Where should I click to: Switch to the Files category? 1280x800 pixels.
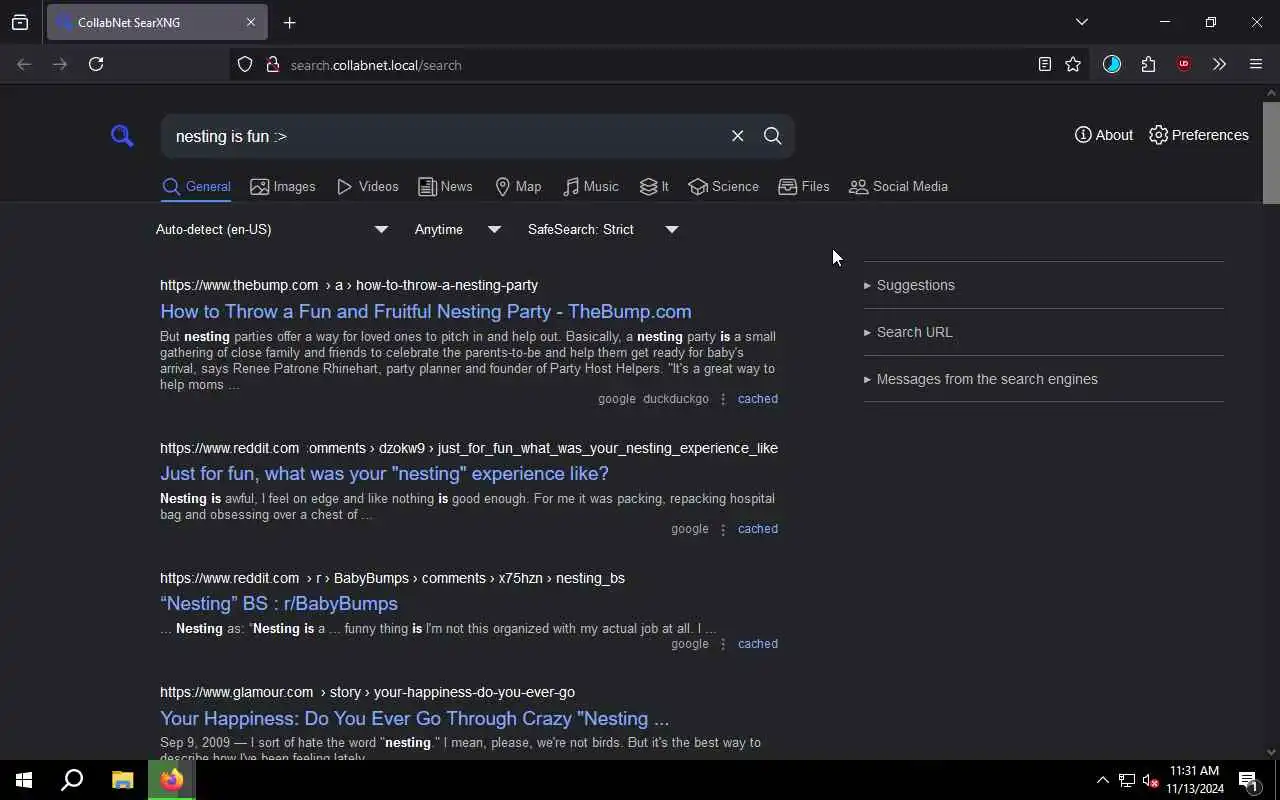coord(803,187)
